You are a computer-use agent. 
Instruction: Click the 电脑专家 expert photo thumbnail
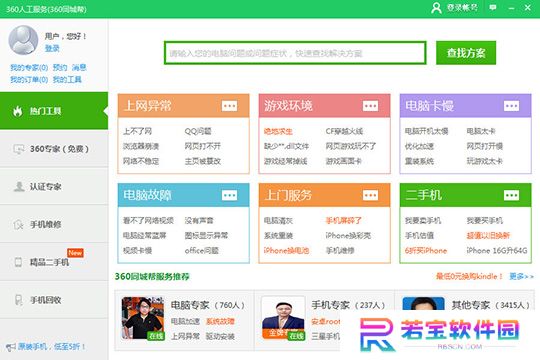(143, 318)
